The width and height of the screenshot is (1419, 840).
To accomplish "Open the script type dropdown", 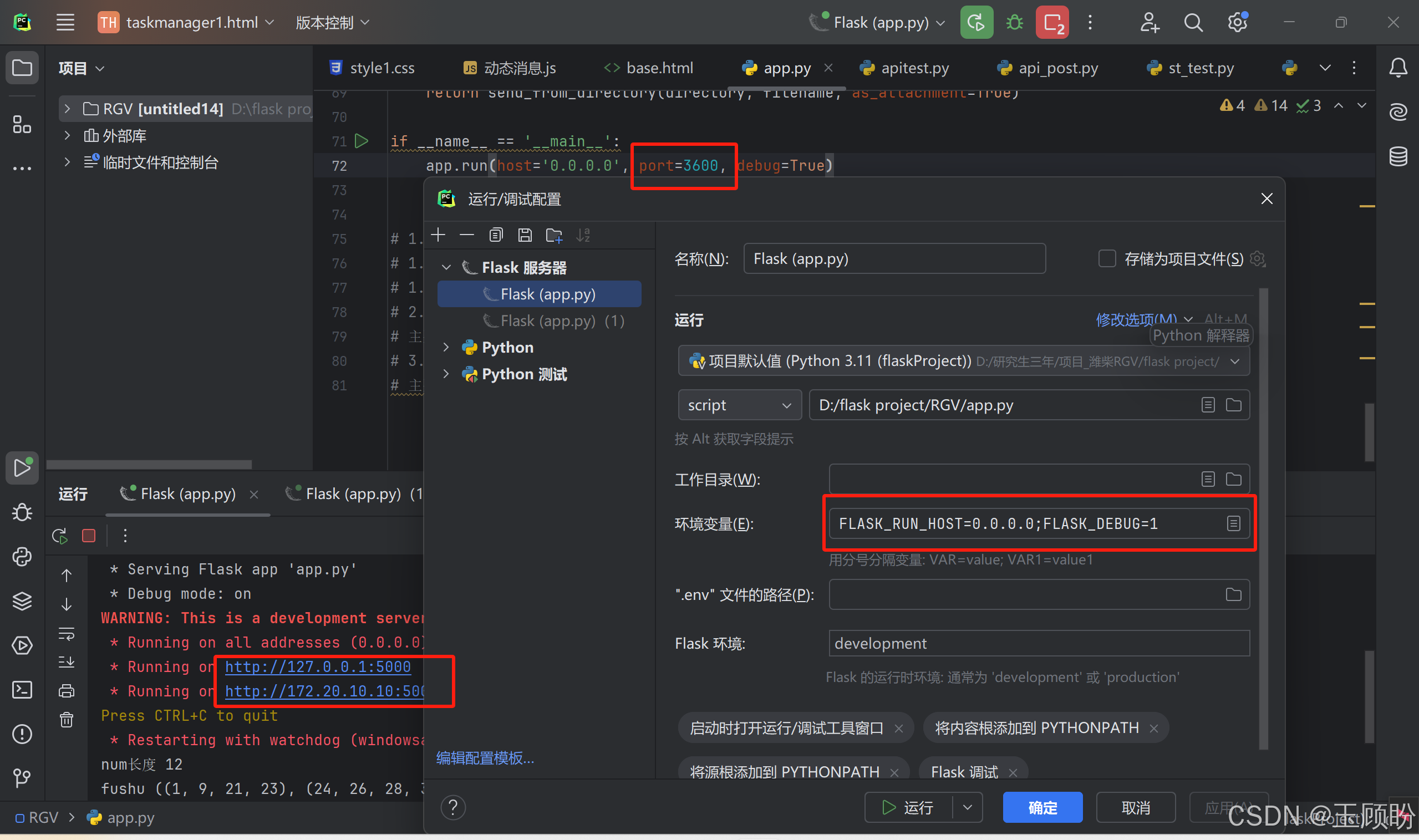I will pyautogui.click(x=739, y=405).
